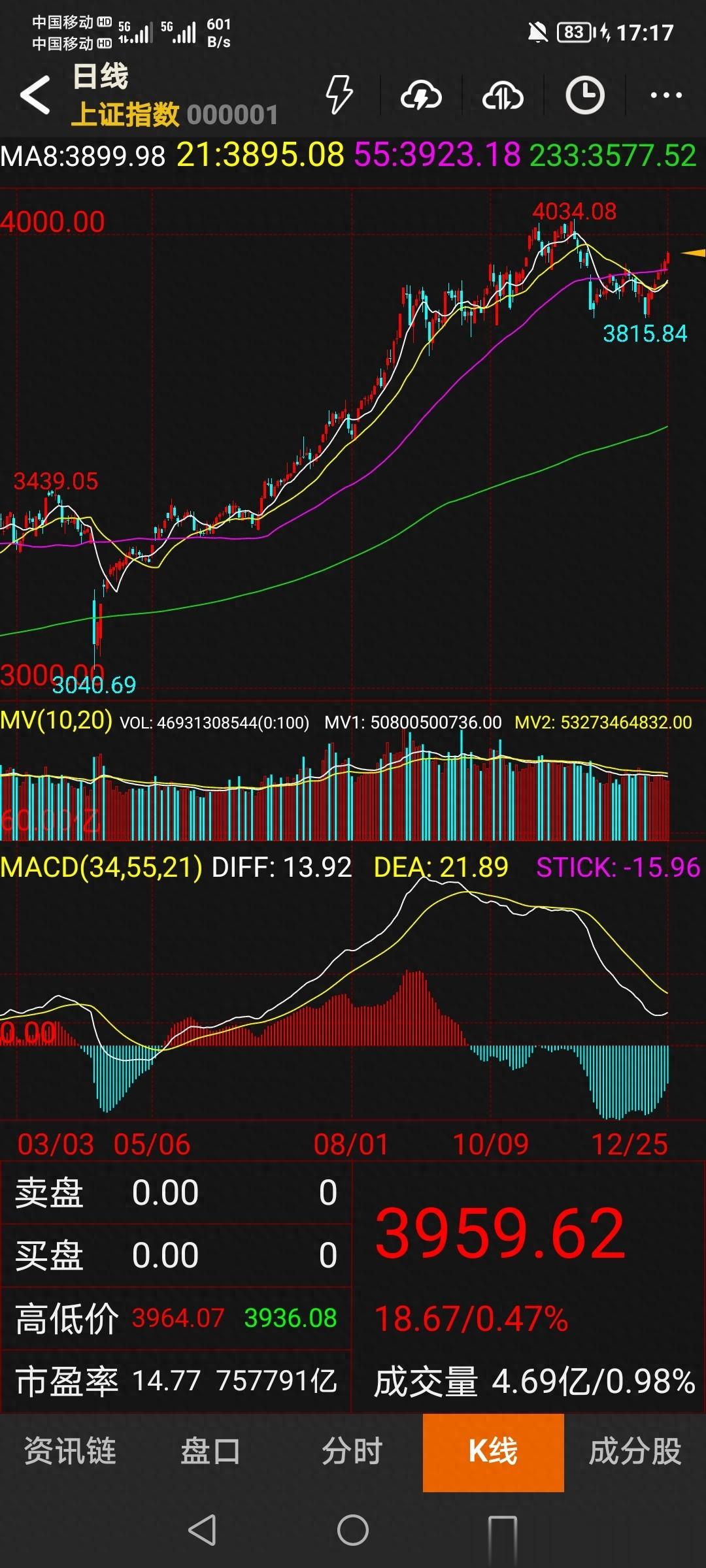Tap the orange price arrow marker

pyautogui.click(x=693, y=253)
